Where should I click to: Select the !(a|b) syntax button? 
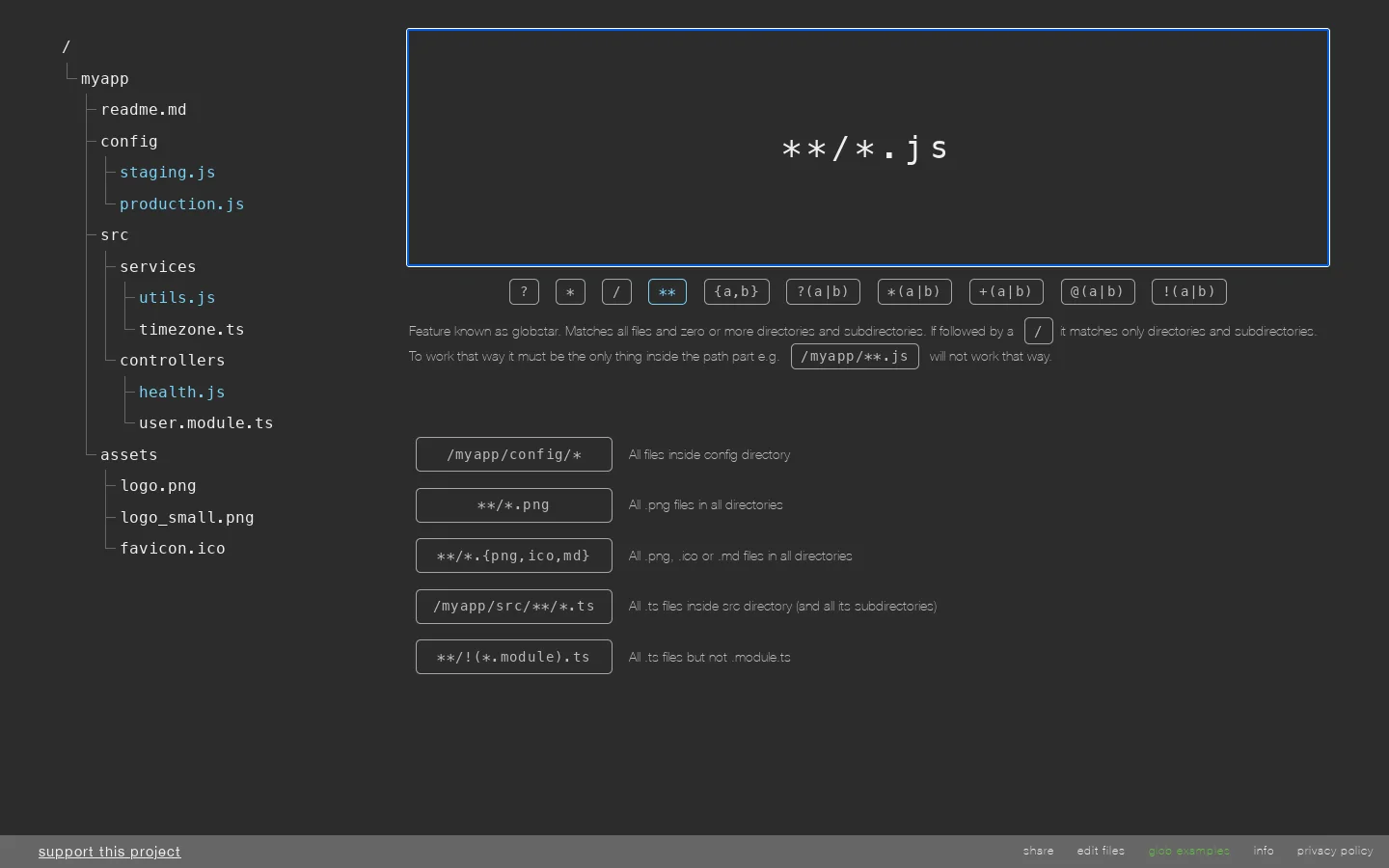click(x=1189, y=291)
